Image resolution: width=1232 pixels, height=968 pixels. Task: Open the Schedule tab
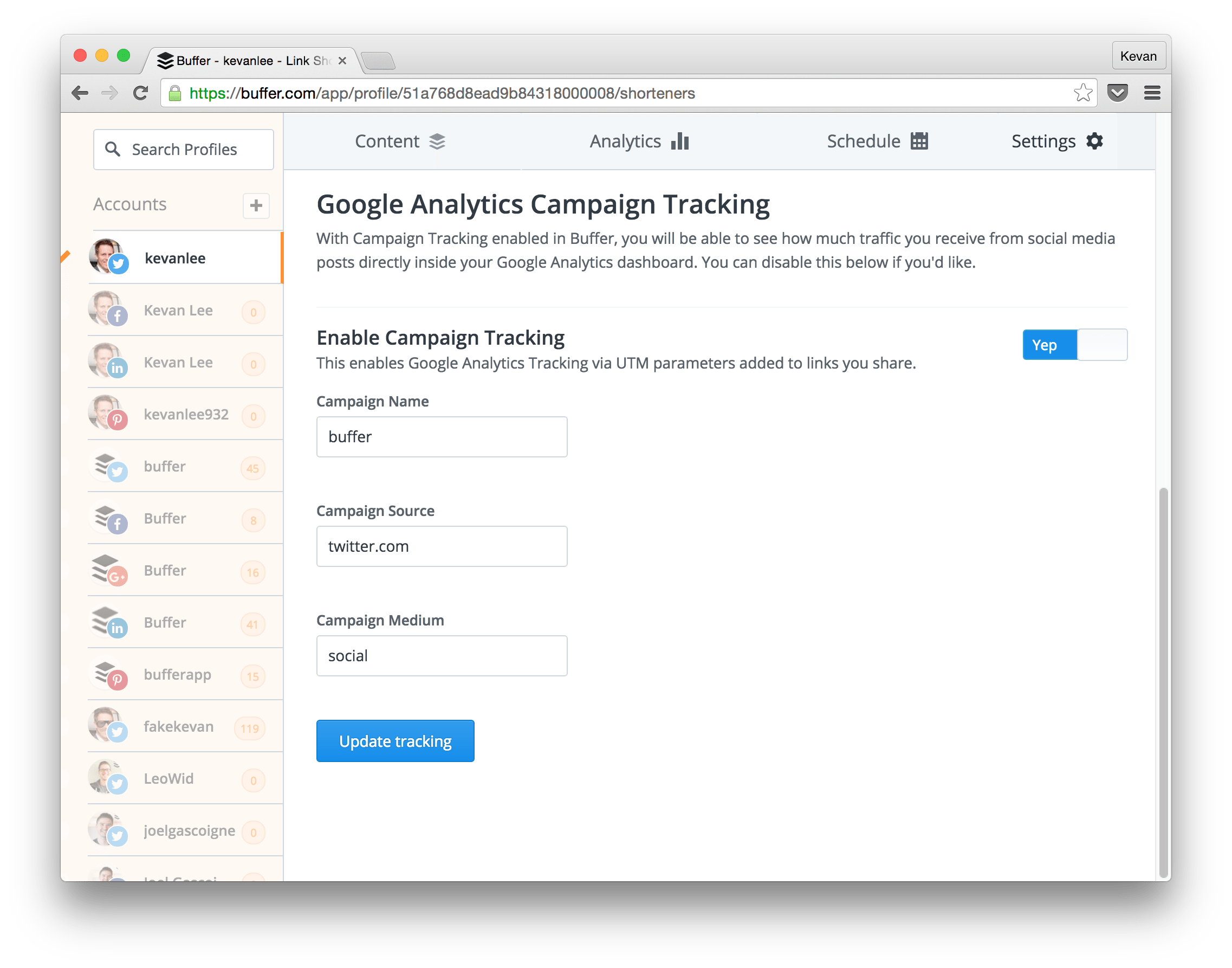point(878,141)
